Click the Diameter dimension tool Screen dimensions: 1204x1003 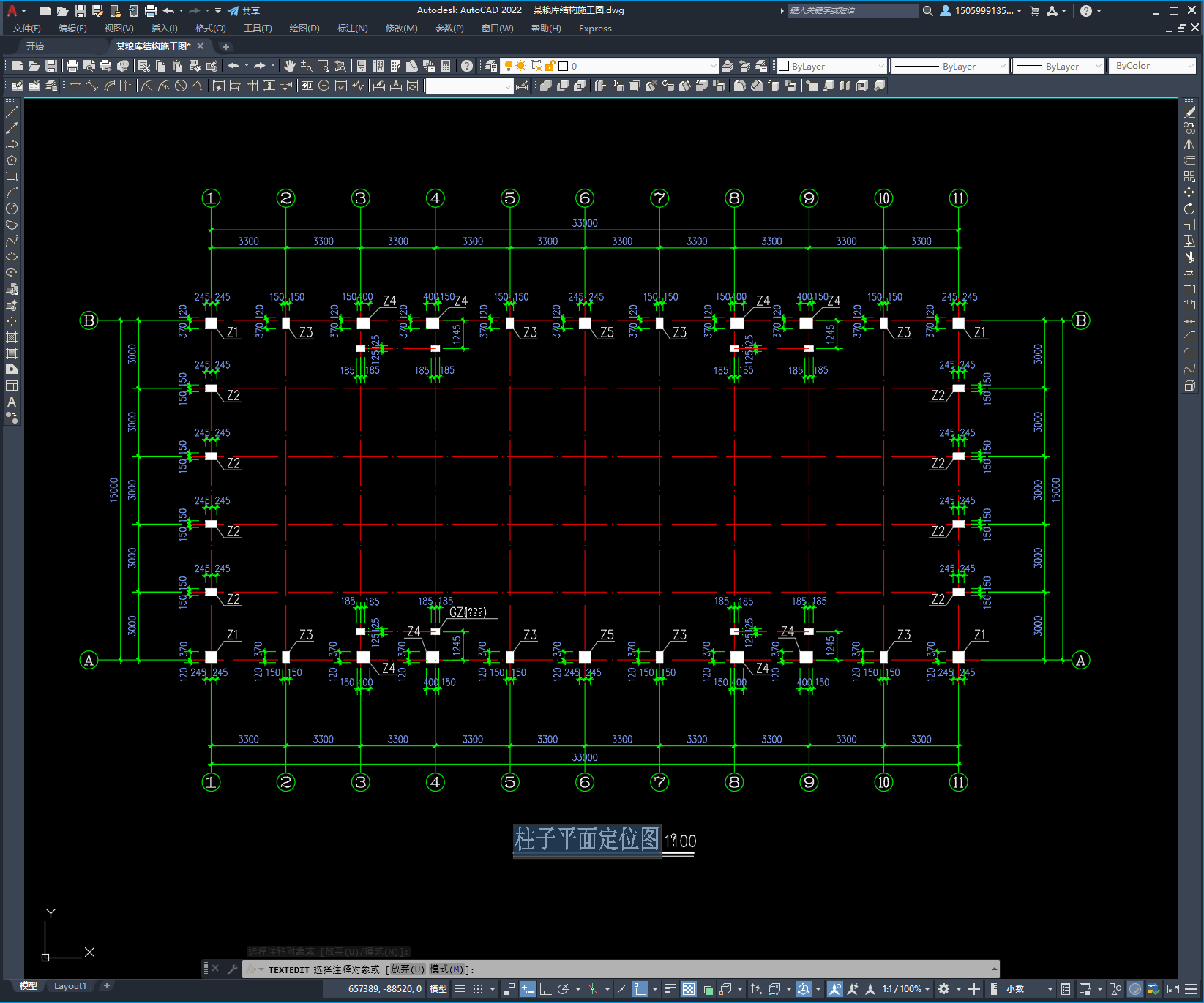tap(181, 86)
